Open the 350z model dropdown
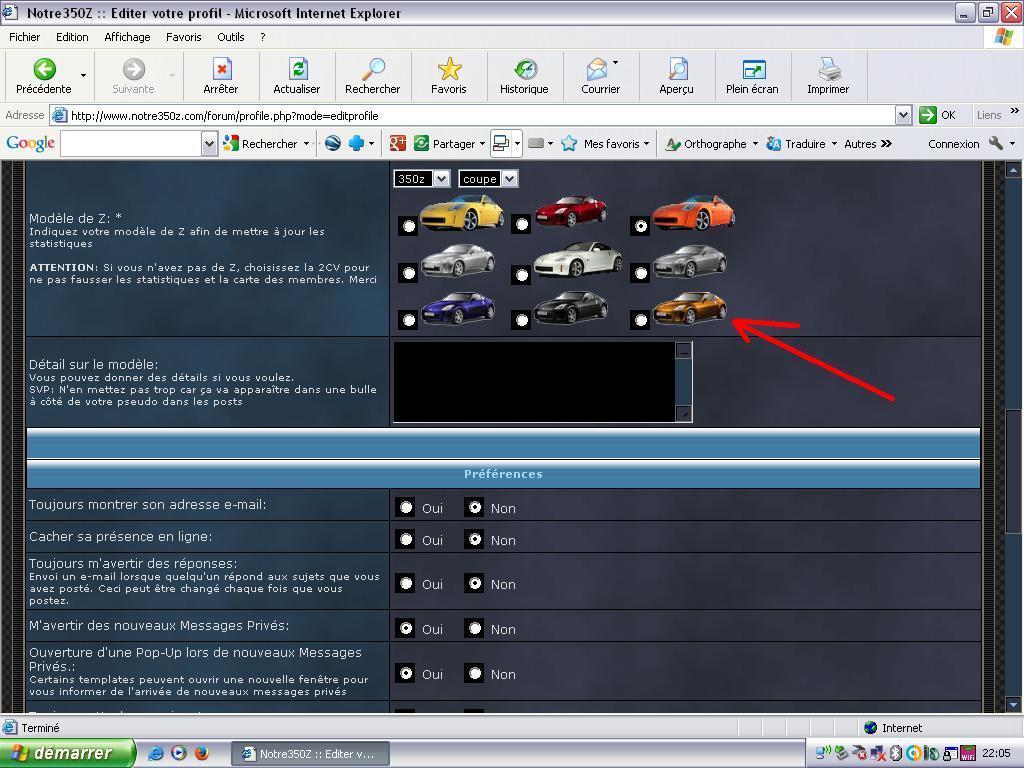This screenshot has height=768, width=1024. pos(421,179)
